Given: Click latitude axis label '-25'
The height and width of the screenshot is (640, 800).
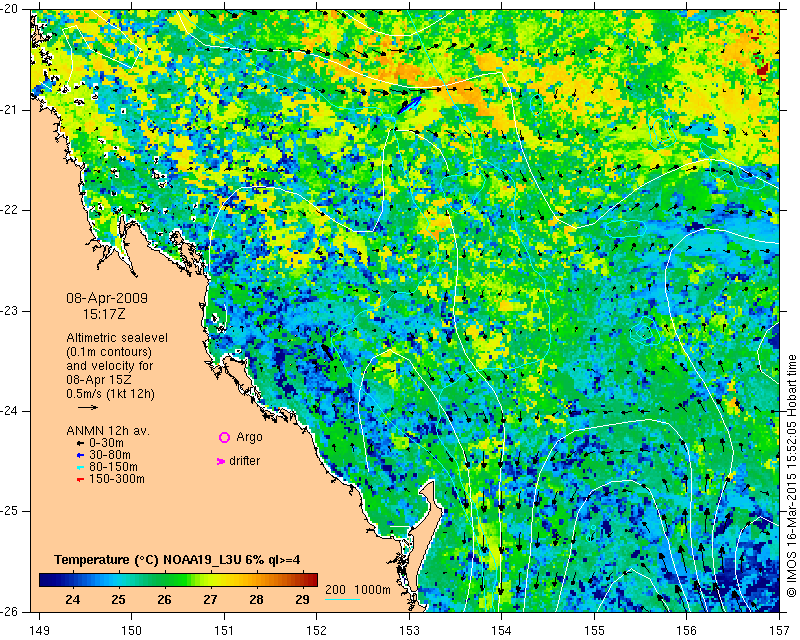Looking at the screenshot, I should [9, 511].
